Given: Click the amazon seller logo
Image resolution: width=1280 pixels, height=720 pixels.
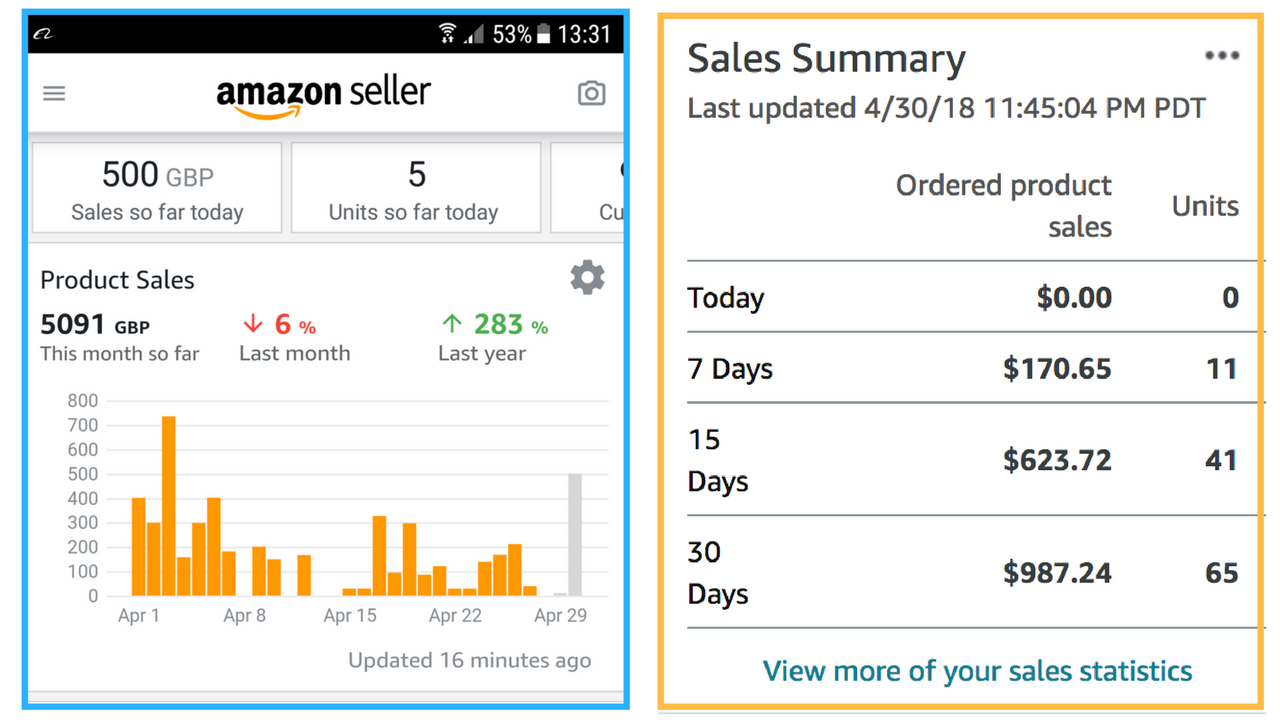Looking at the screenshot, I should pyautogui.click(x=323, y=97).
